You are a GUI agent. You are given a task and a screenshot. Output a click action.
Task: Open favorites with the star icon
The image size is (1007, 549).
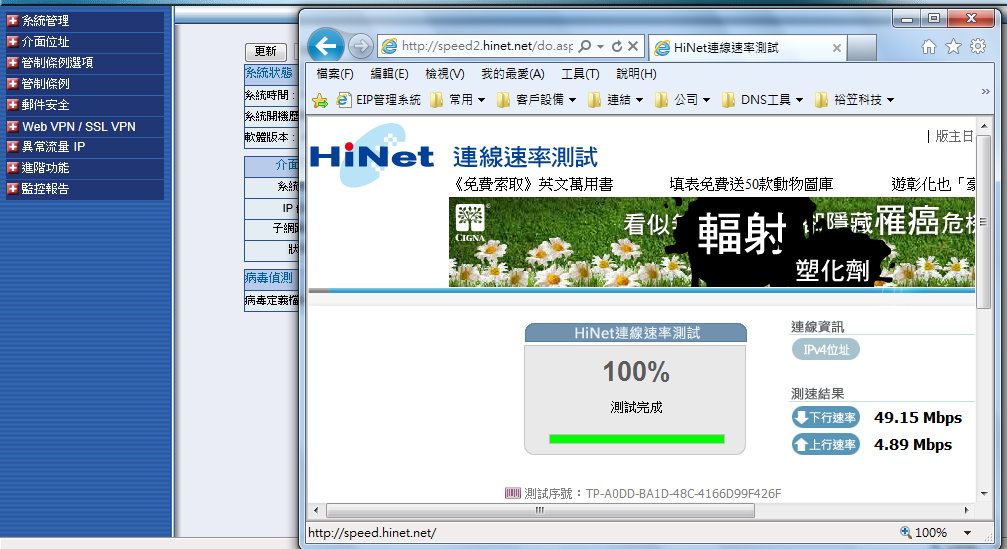click(x=954, y=46)
